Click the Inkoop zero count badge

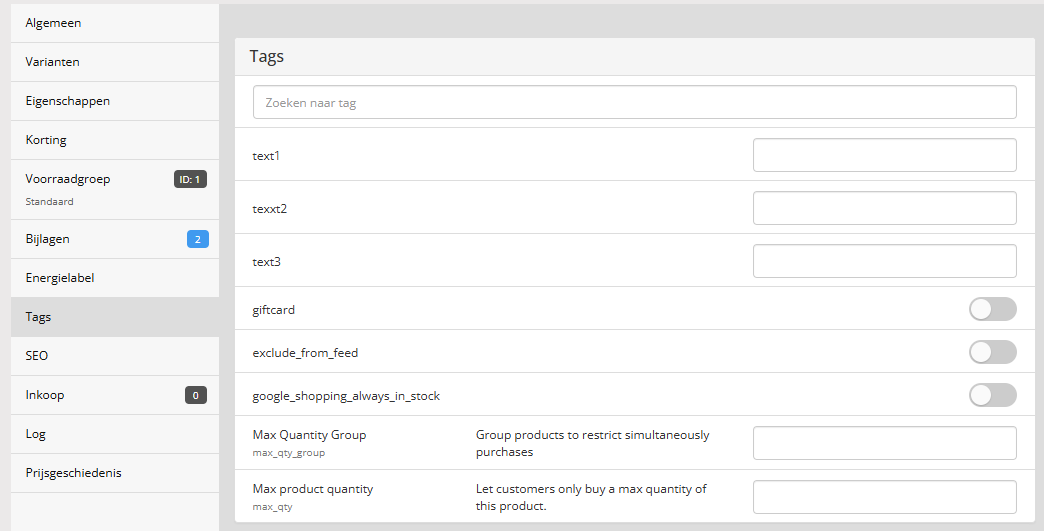196,395
